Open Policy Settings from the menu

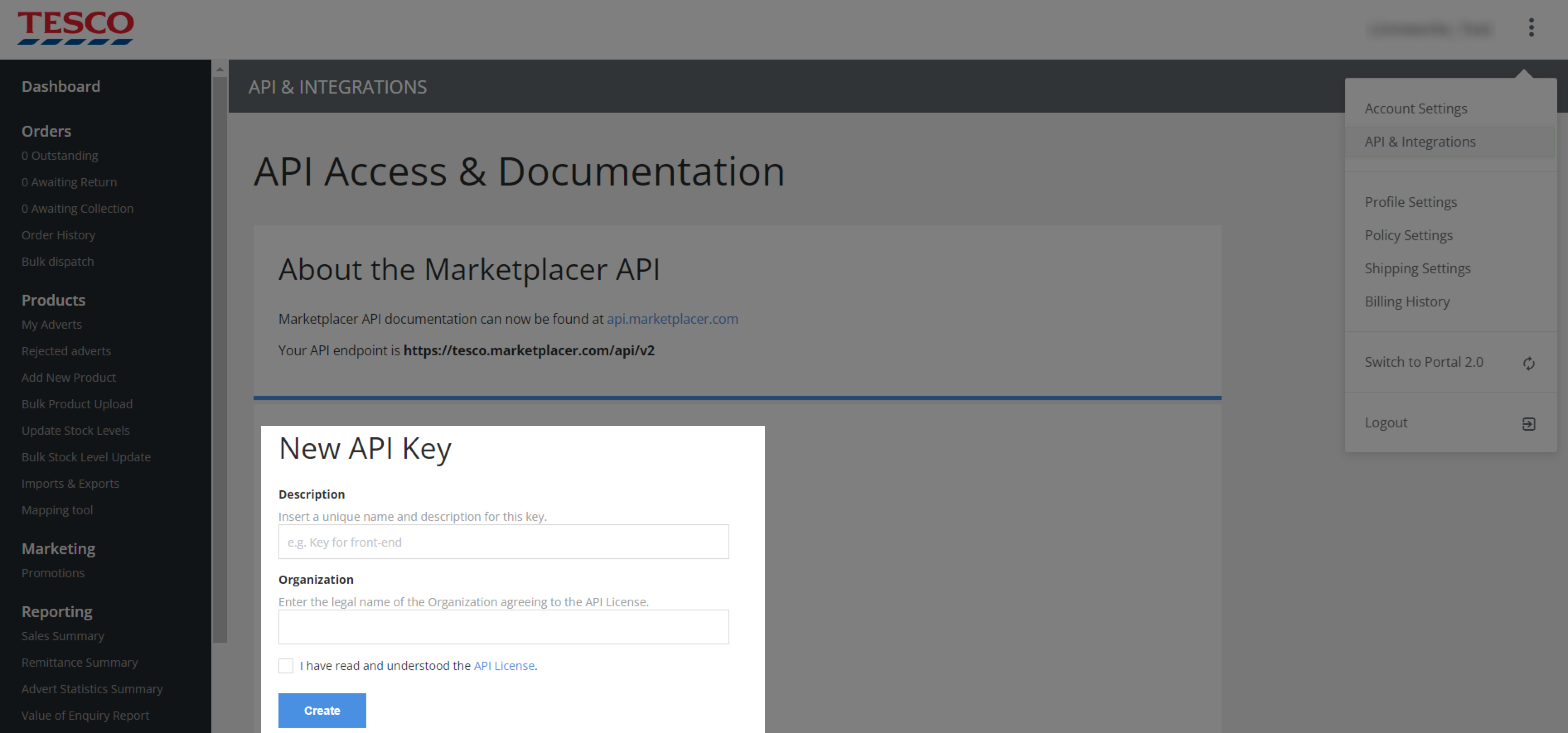[1408, 235]
